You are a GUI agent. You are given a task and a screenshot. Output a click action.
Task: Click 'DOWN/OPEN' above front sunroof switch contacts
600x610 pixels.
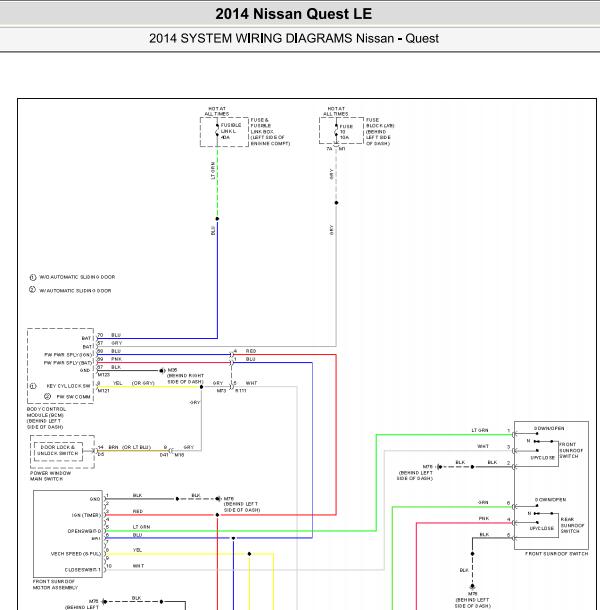click(549, 428)
